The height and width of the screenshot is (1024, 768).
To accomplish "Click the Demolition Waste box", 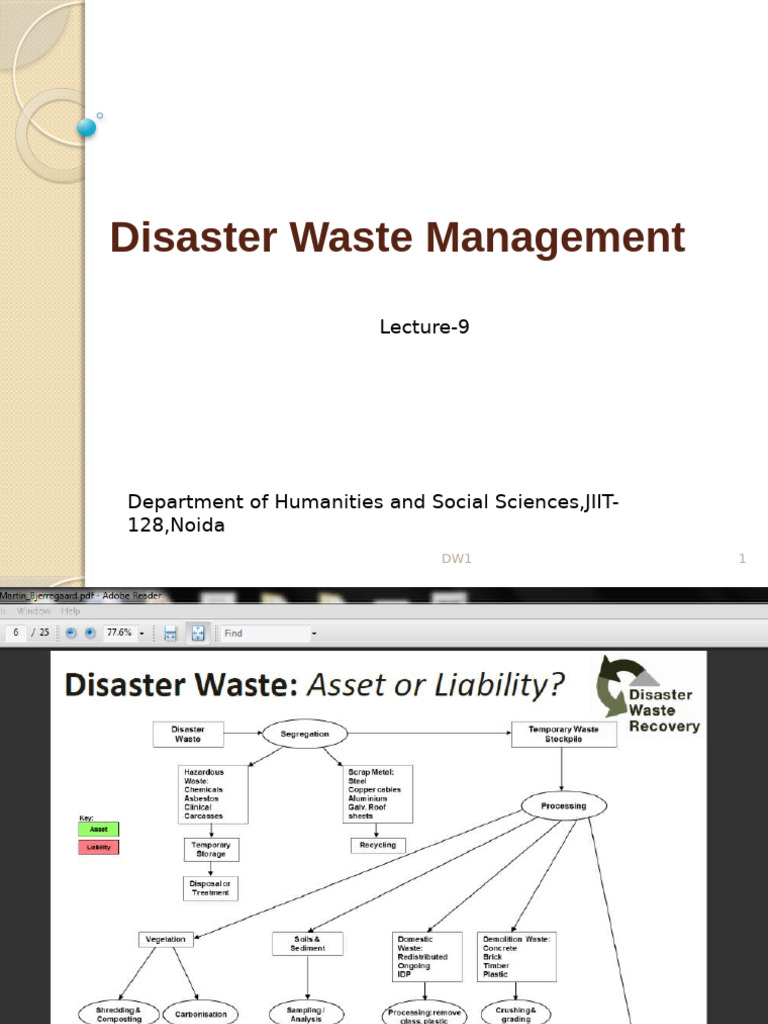I will click(517, 957).
